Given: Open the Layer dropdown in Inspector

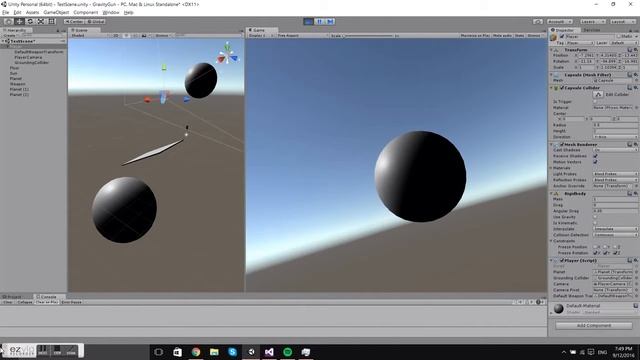Looking at the screenshot, I should [623, 43].
